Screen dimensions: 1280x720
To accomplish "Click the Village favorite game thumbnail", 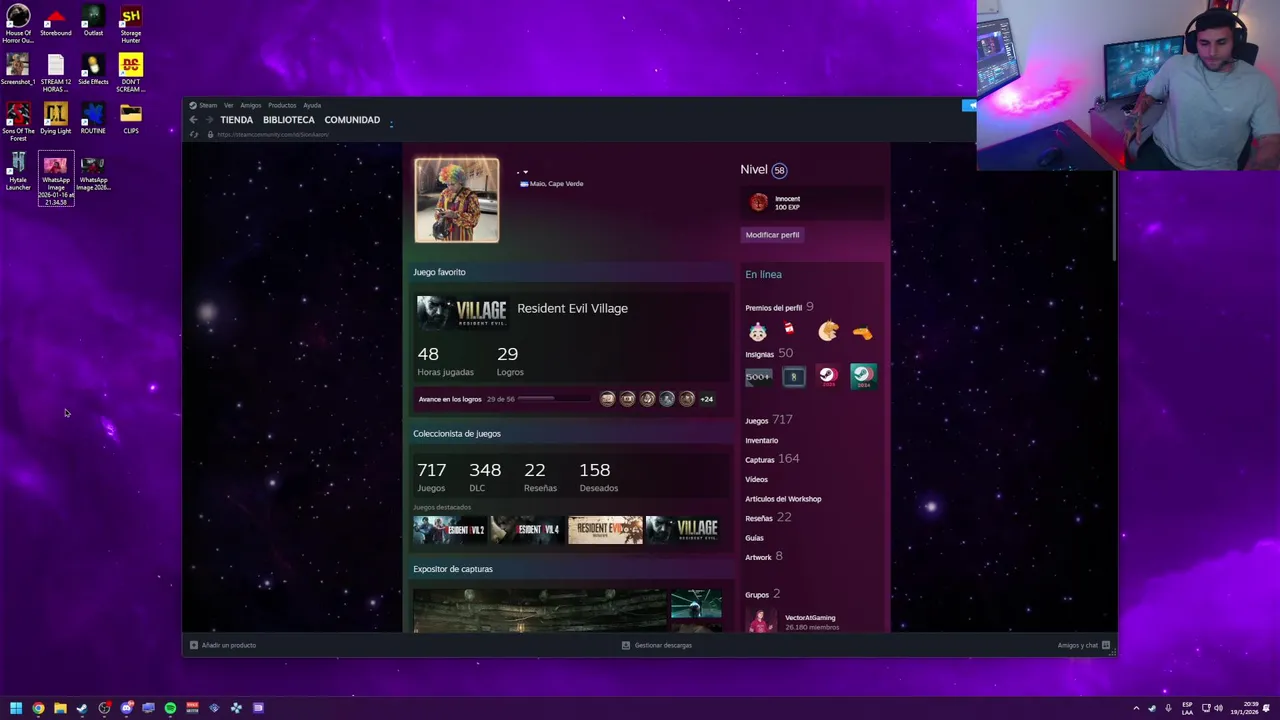I will pyautogui.click(x=462, y=312).
